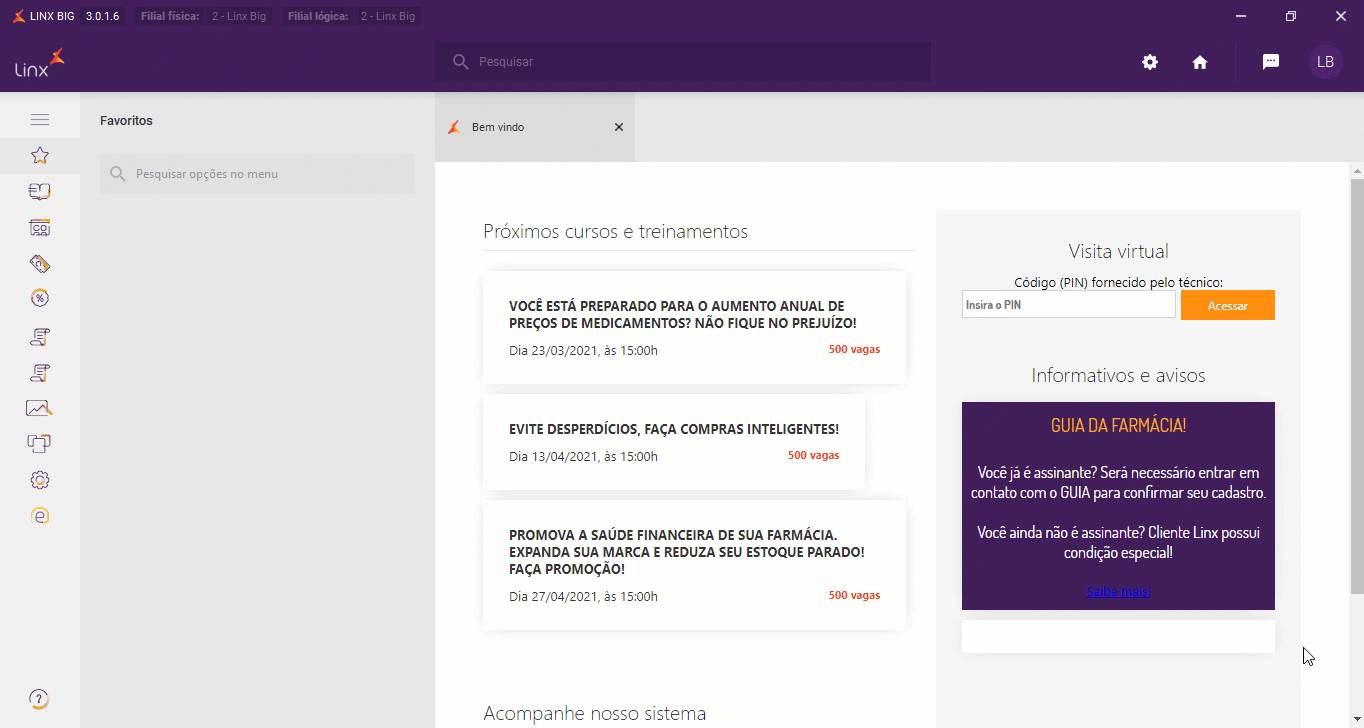Viewport: 1364px width, 728px height.
Task: Open the orange 'e' sidebar icon
Action: pyautogui.click(x=40, y=516)
